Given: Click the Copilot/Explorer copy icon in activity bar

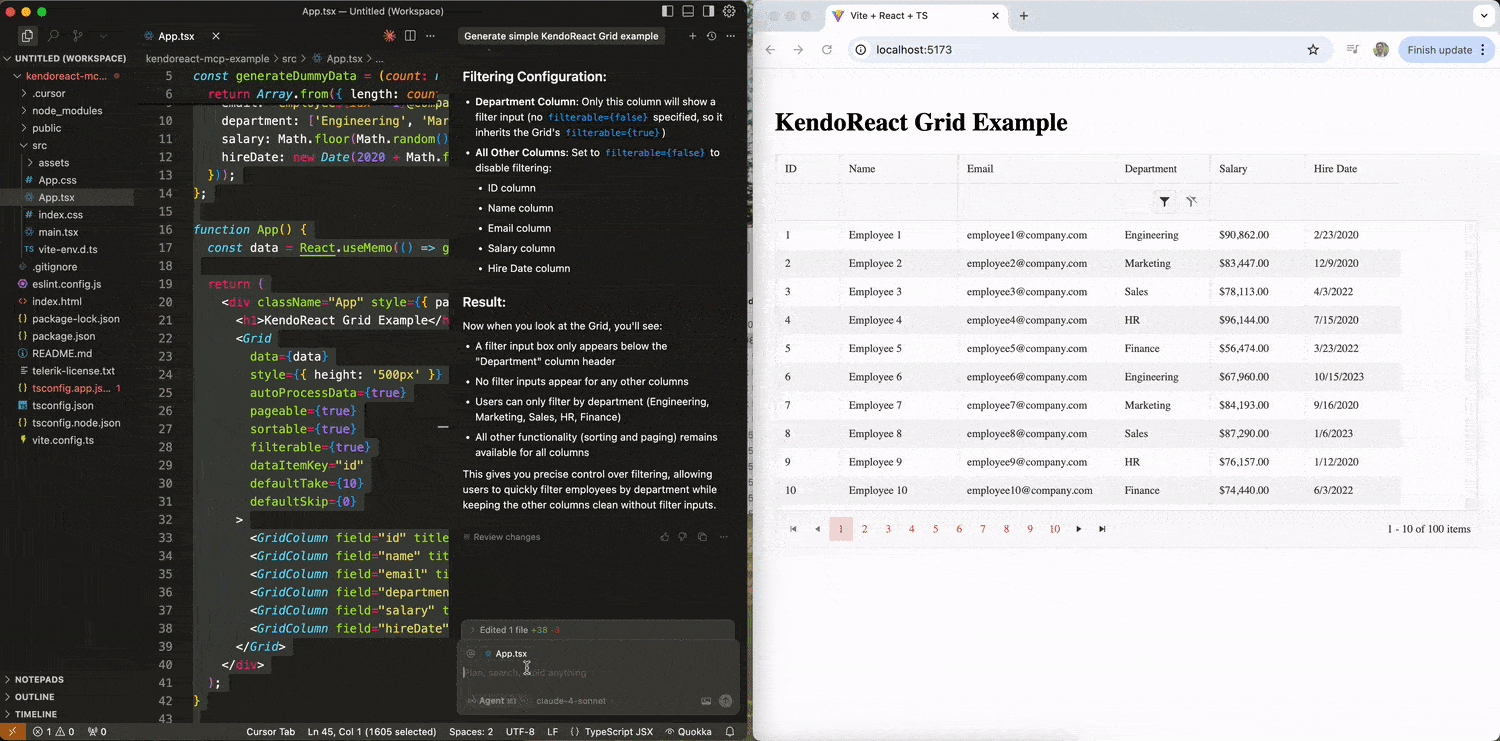Looking at the screenshot, I should tap(28, 35).
